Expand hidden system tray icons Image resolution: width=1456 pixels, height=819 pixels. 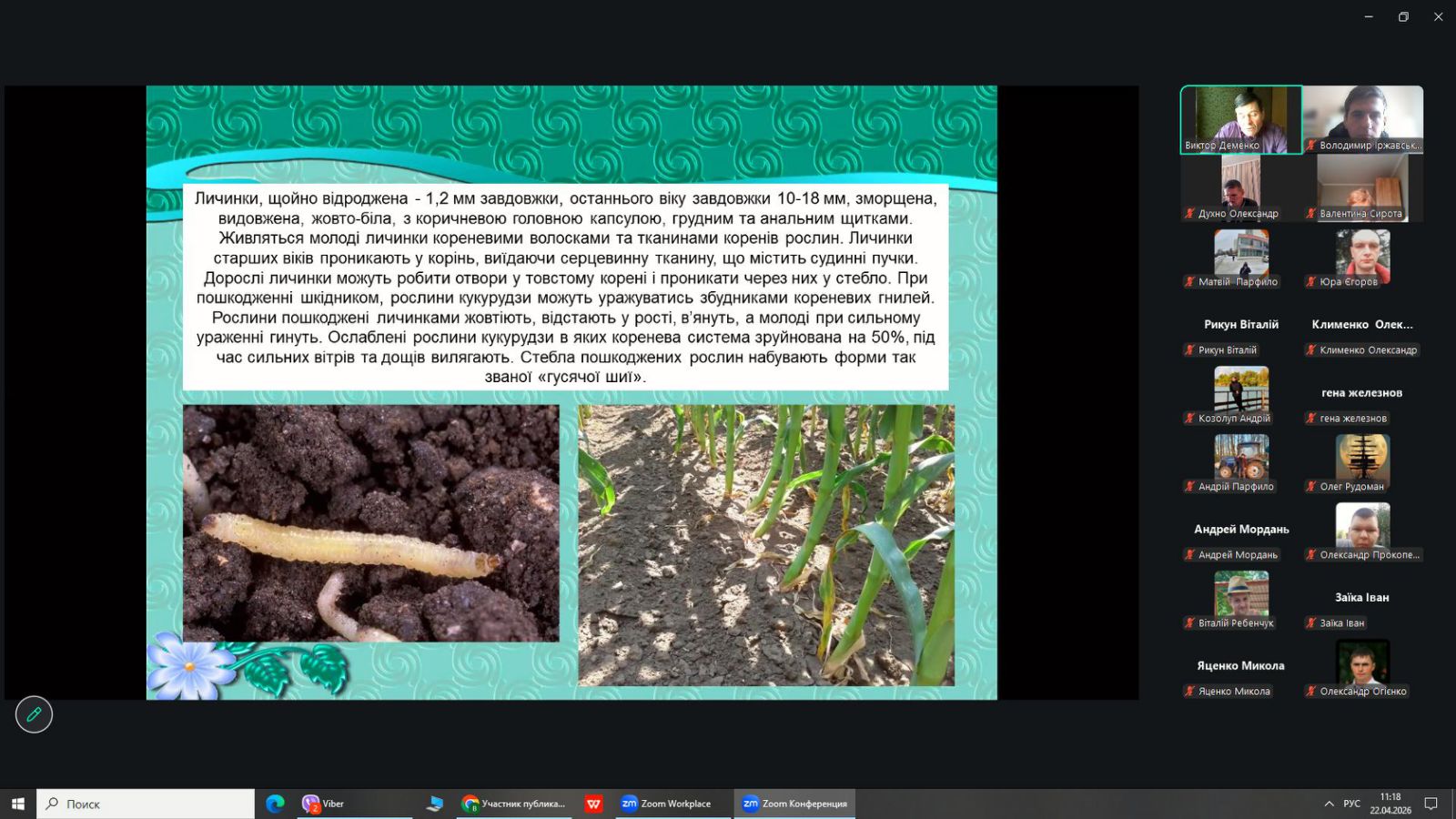[x=1329, y=804]
